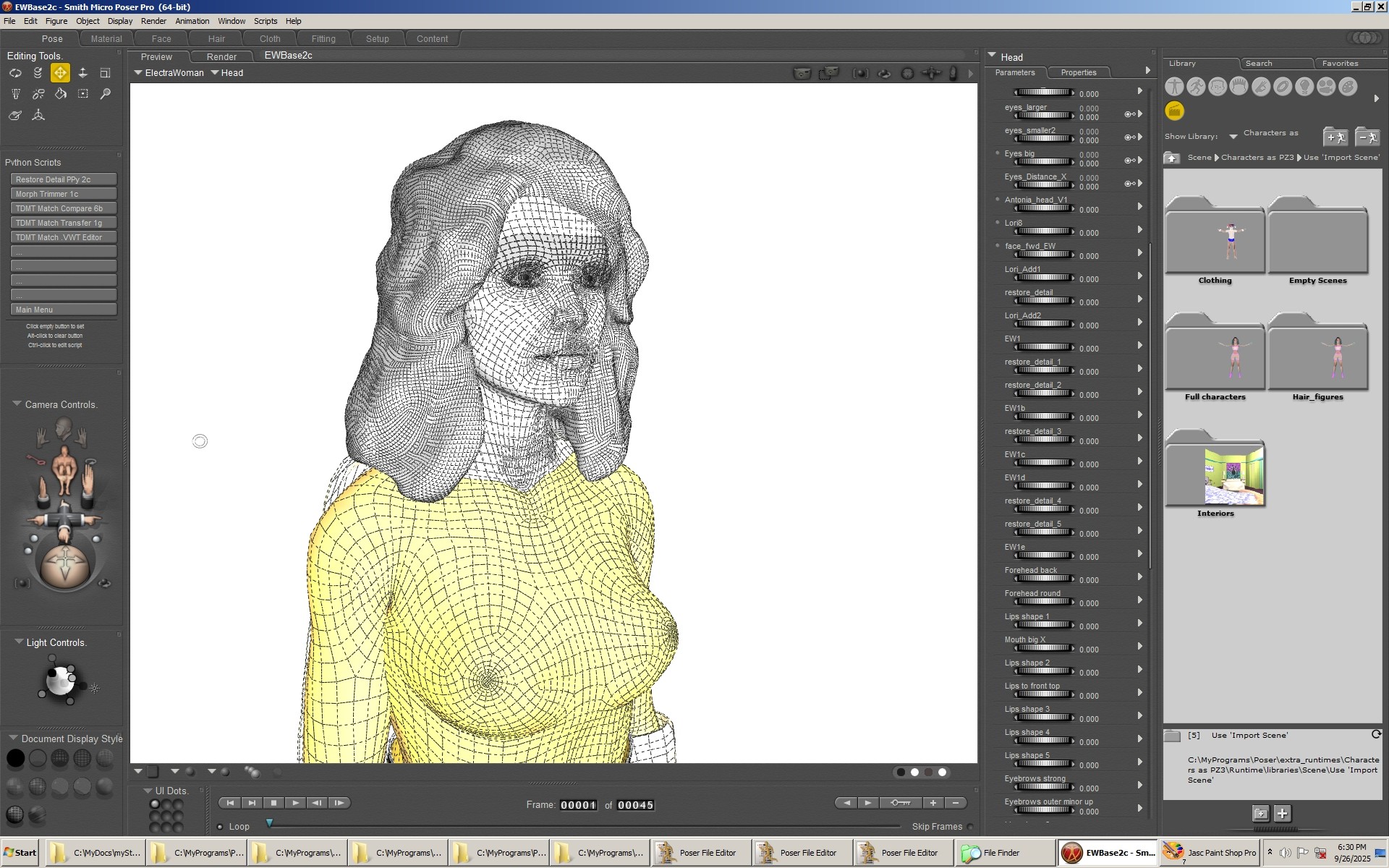This screenshot has height=868, width=1389.
Task: Select the Rotate tool in Editing Tools
Action: point(16,72)
